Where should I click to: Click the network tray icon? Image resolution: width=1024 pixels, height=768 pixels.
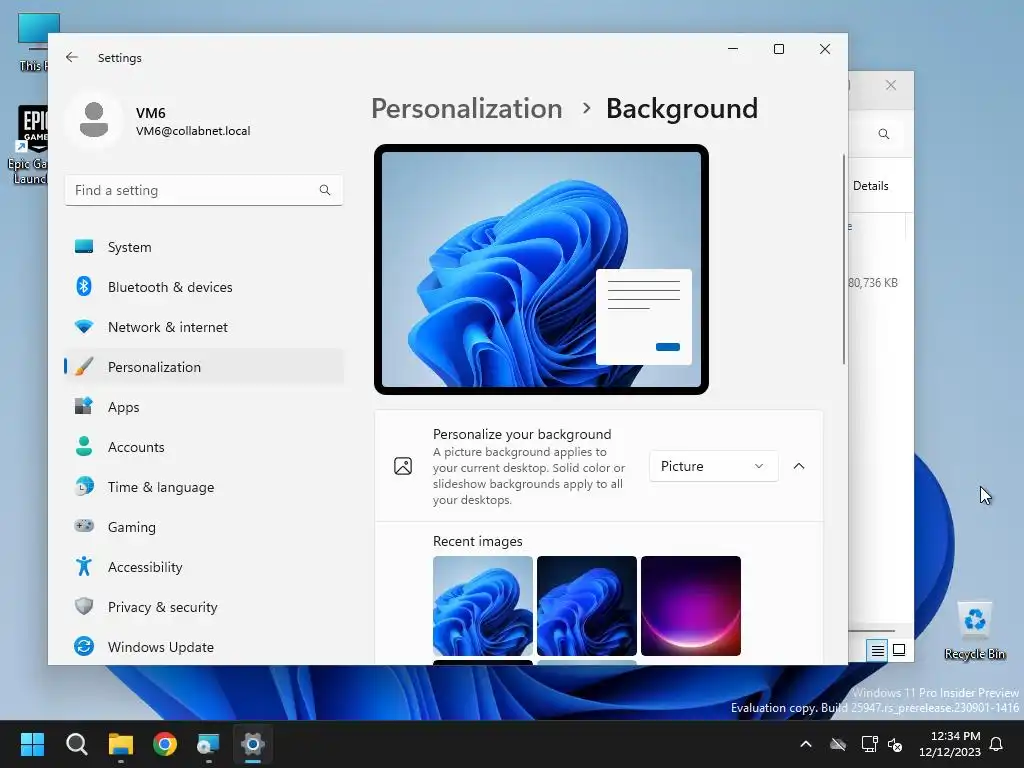[869, 744]
